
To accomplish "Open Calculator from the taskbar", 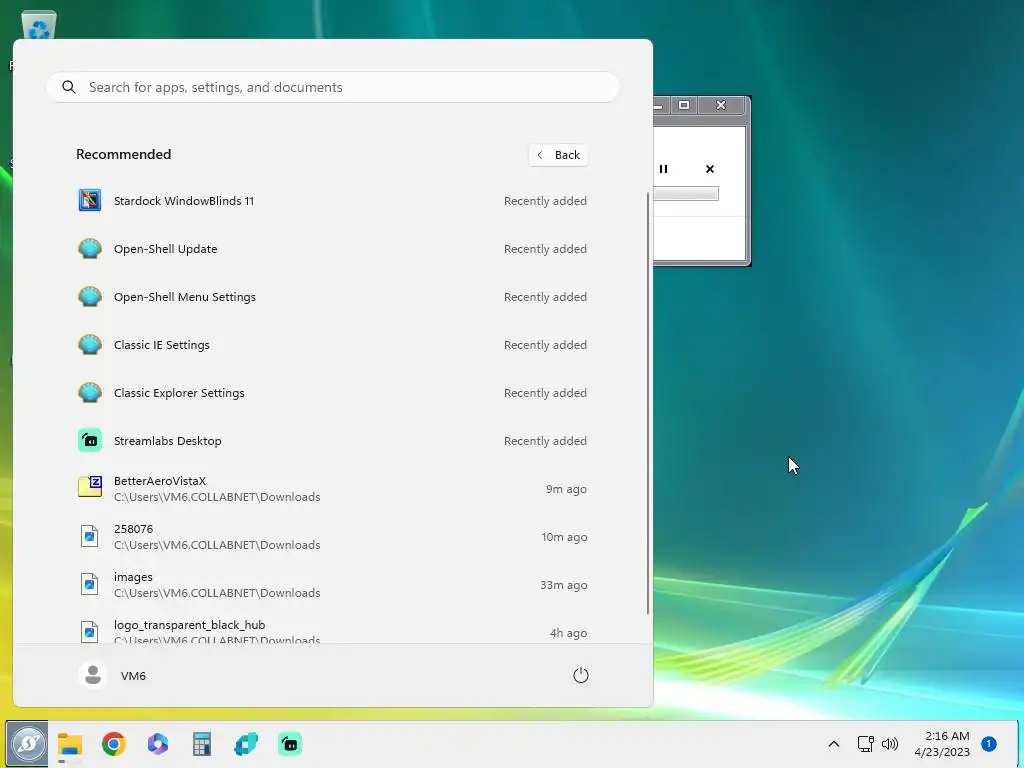I will [x=202, y=744].
